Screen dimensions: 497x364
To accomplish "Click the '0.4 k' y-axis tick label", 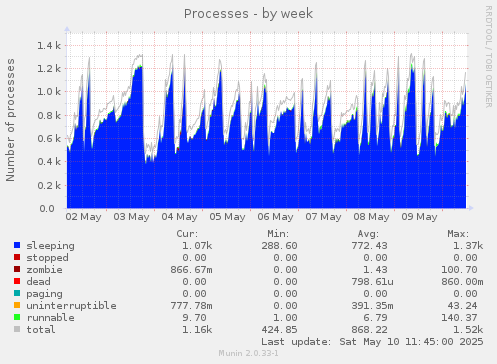I will coord(49,162).
